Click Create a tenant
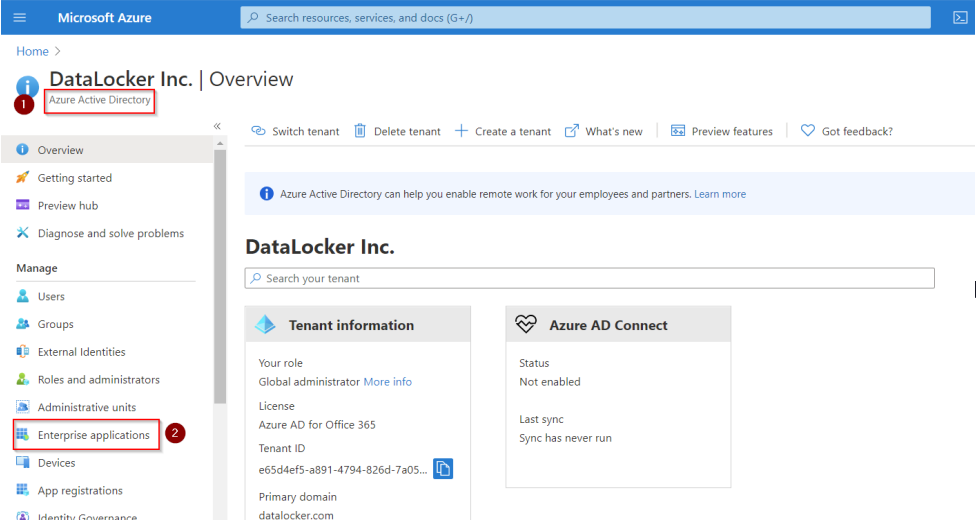 coord(503,131)
